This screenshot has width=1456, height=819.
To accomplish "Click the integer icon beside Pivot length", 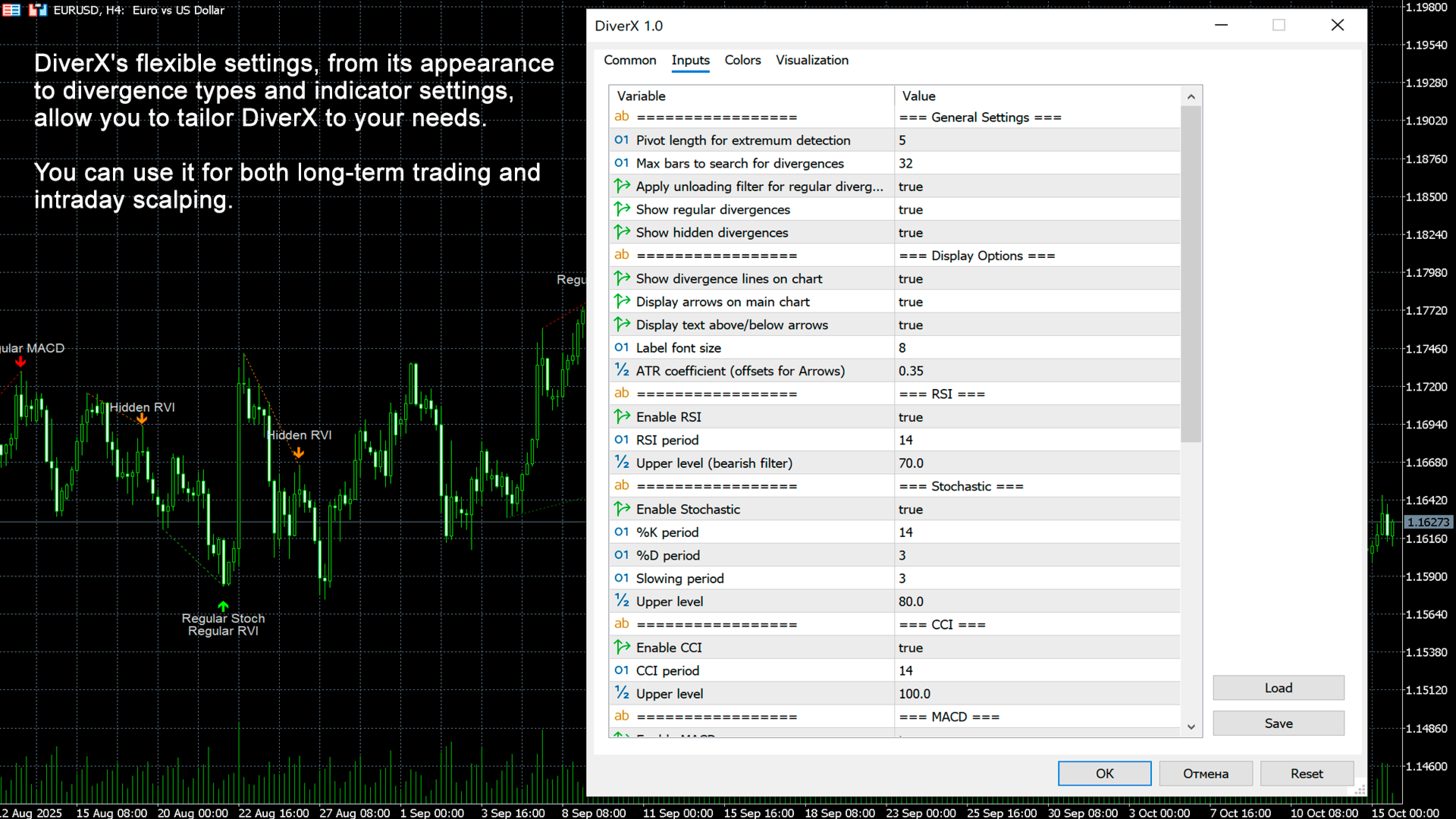I will [622, 140].
